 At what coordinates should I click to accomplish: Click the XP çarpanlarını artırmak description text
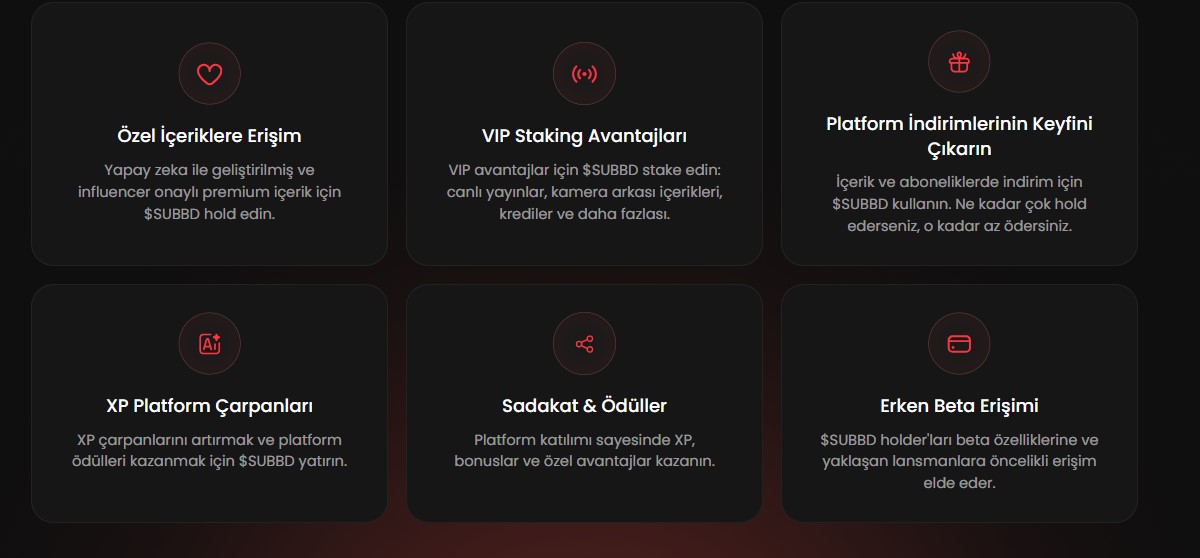pyautogui.click(x=209, y=451)
